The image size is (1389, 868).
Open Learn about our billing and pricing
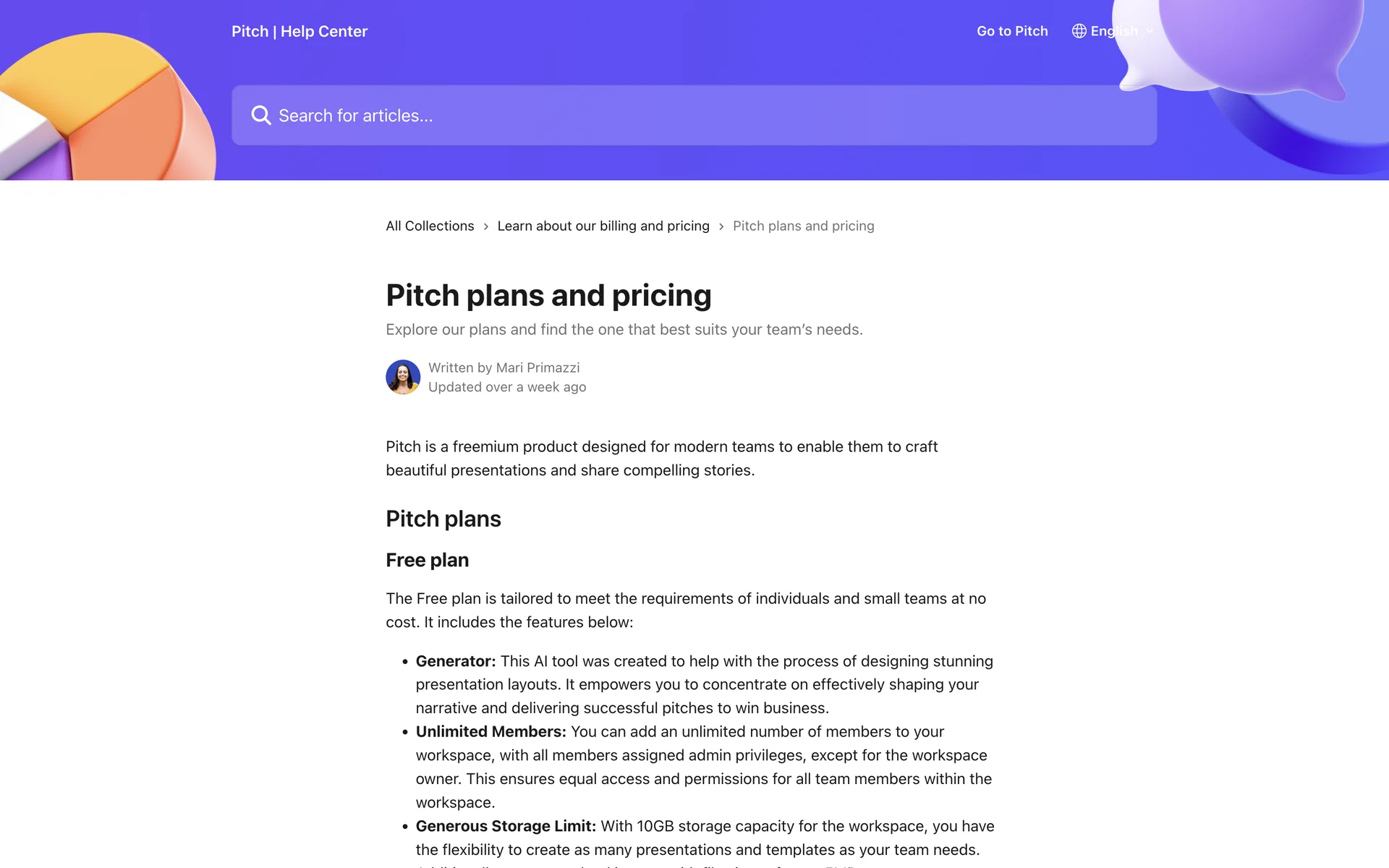pyautogui.click(x=603, y=226)
